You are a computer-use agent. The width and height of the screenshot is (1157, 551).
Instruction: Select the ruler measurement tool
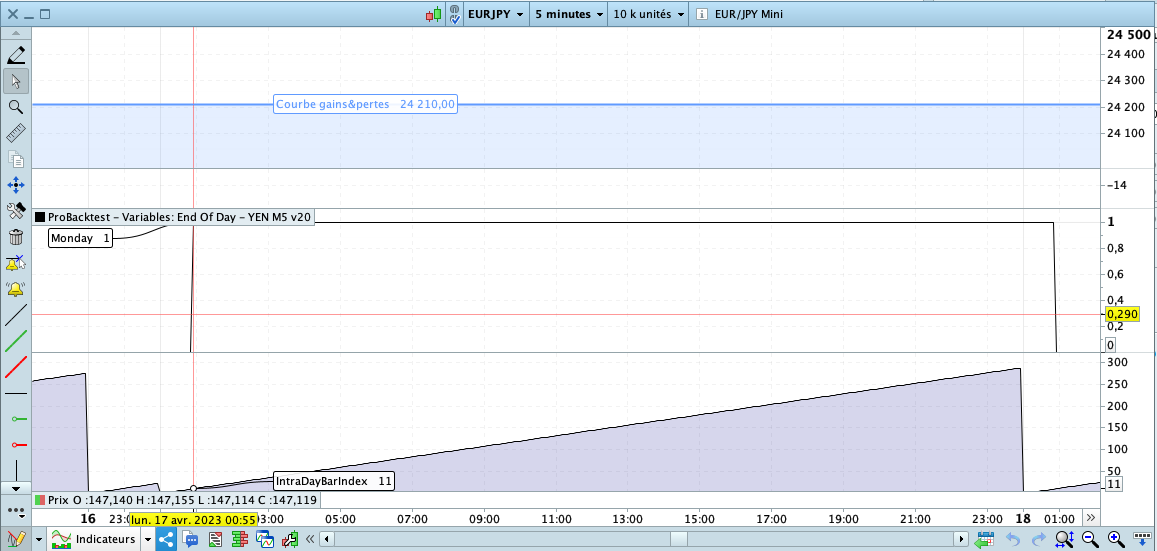[x=16, y=133]
